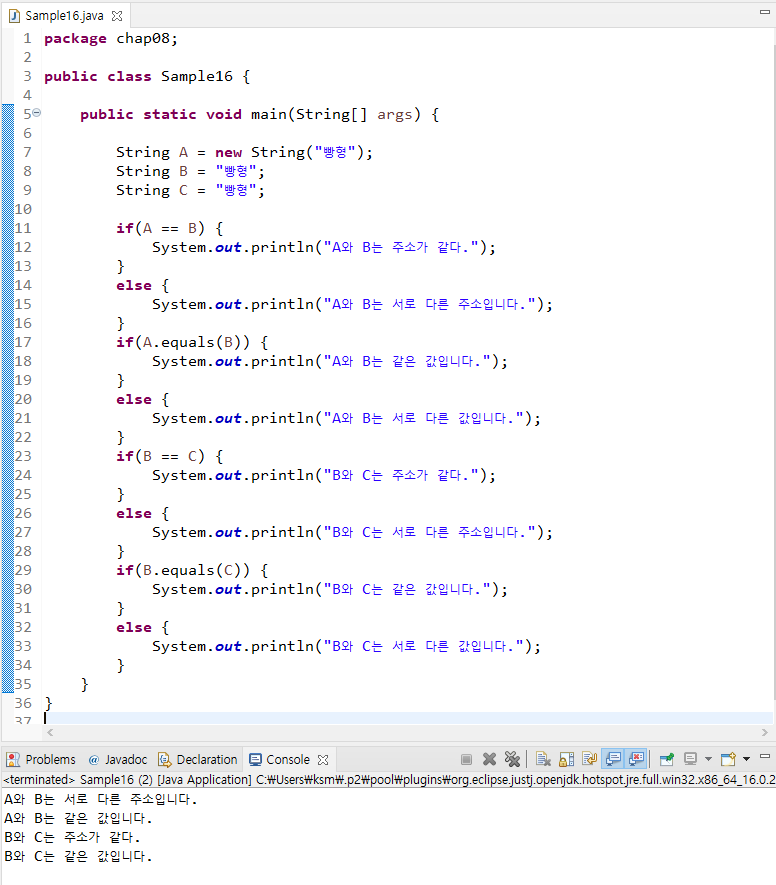Click println on line 24
Viewport: 776px width, 885px height.
click(282, 475)
